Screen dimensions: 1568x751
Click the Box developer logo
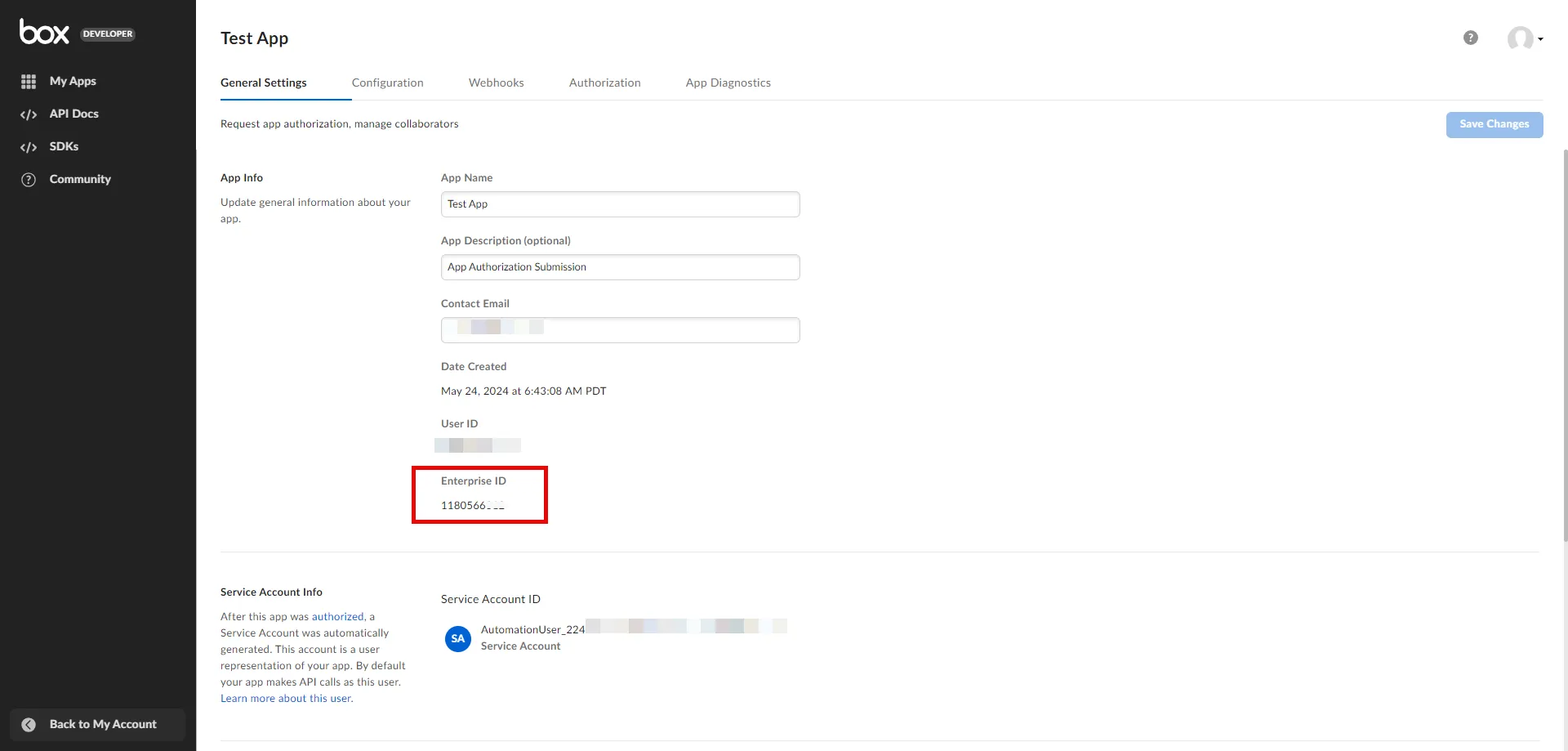[x=45, y=32]
